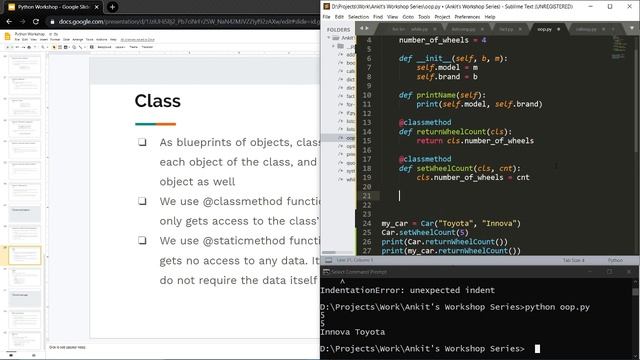Image resolution: width=640 pixels, height=360 pixels.
Task: Switch to the oop.py tab
Action: coord(544,29)
